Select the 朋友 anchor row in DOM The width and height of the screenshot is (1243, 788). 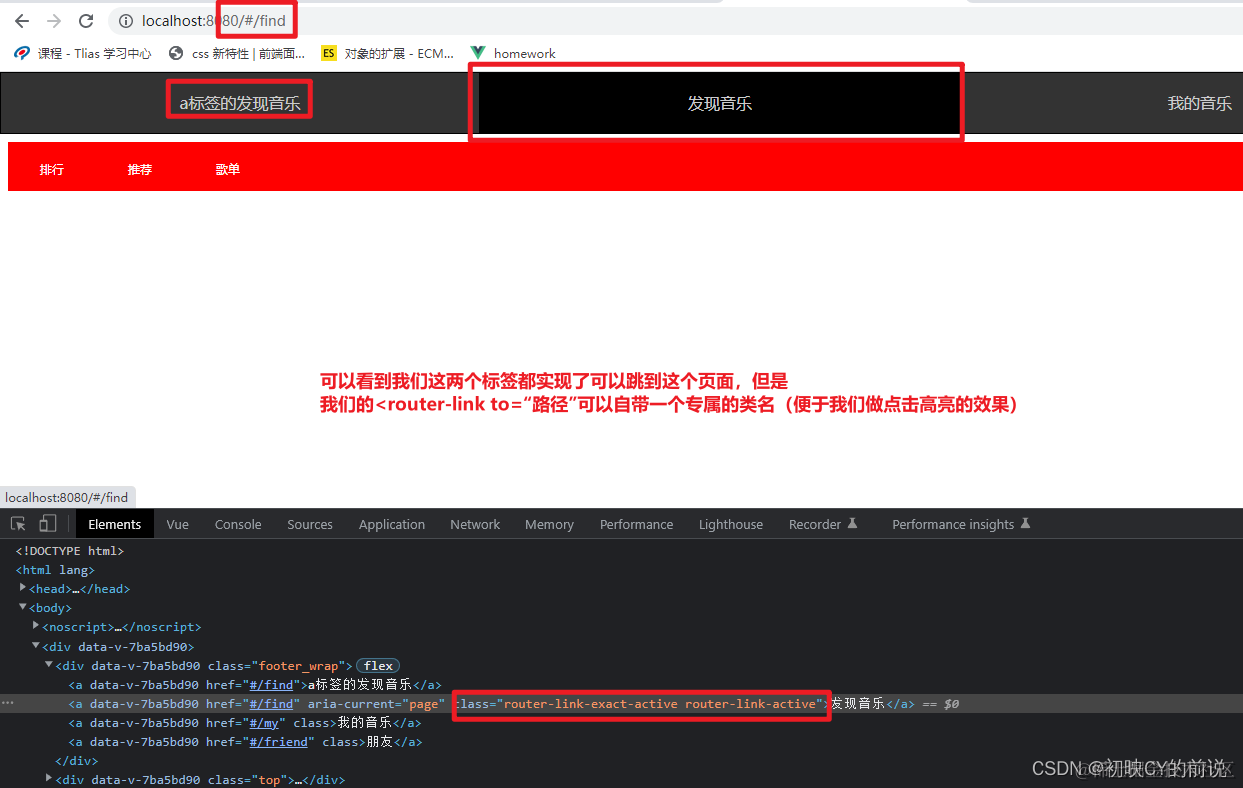click(245, 742)
